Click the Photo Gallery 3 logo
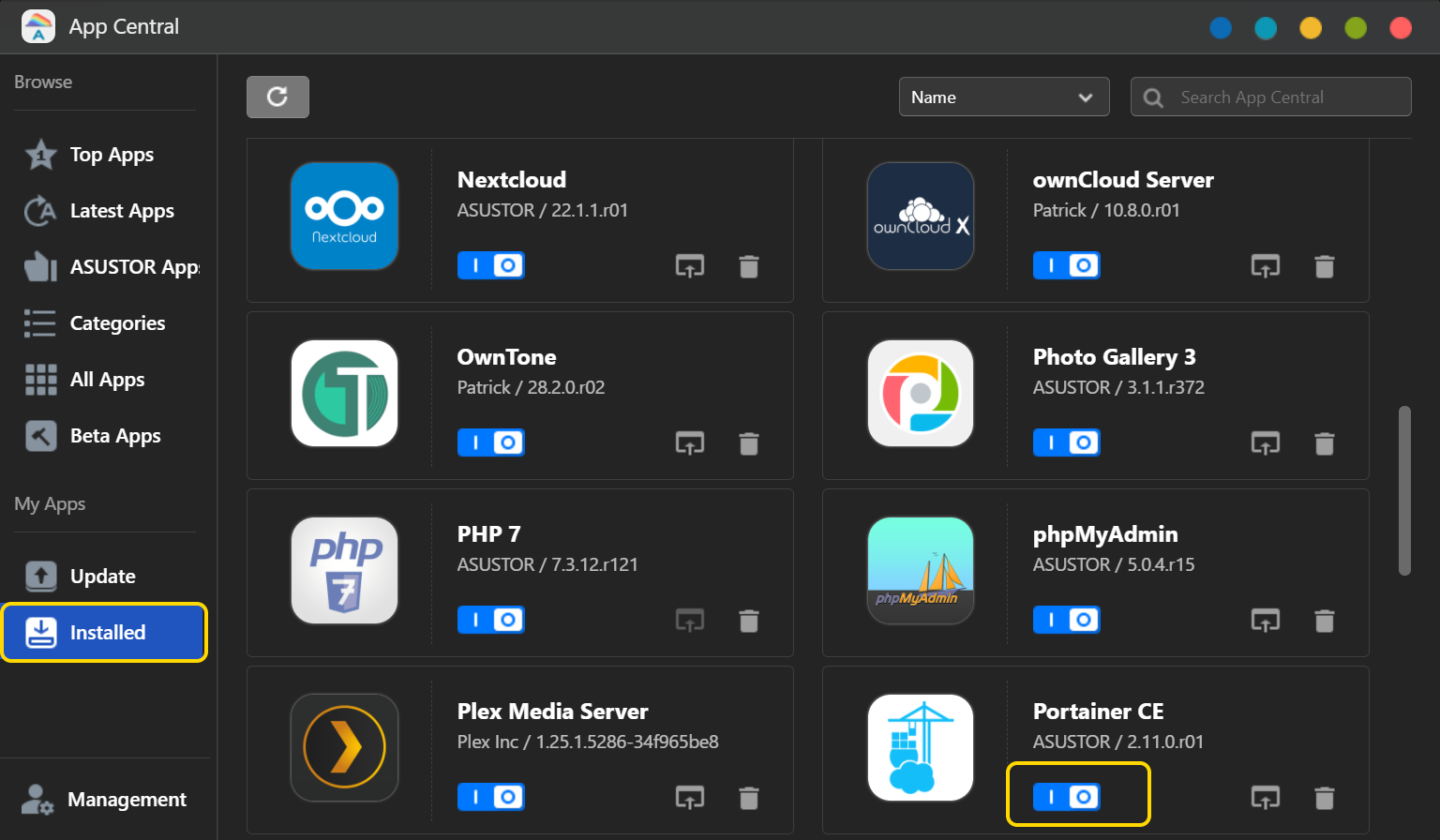Viewport: 1440px width, 840px height. coord(921,393)
